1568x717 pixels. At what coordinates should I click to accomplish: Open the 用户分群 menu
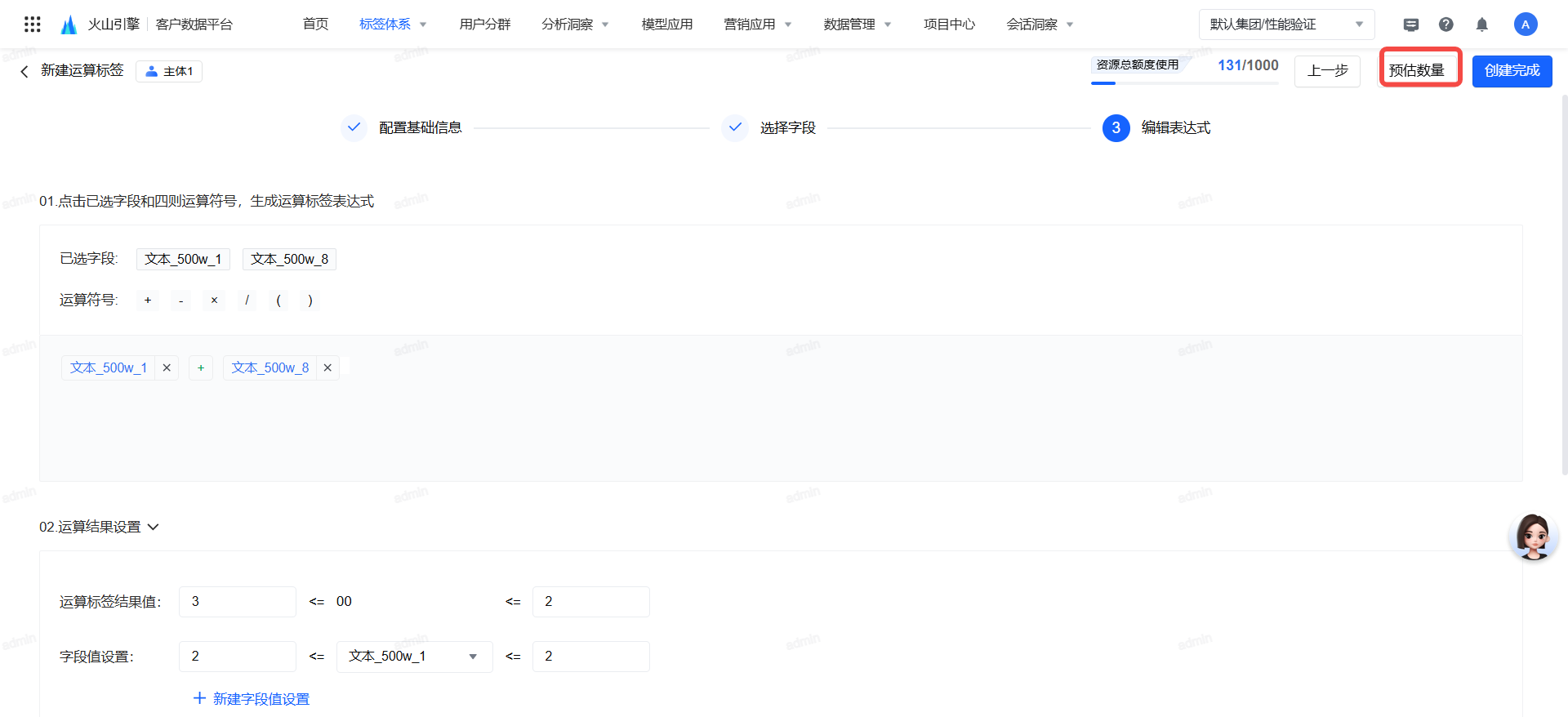(x=485, y=24)
